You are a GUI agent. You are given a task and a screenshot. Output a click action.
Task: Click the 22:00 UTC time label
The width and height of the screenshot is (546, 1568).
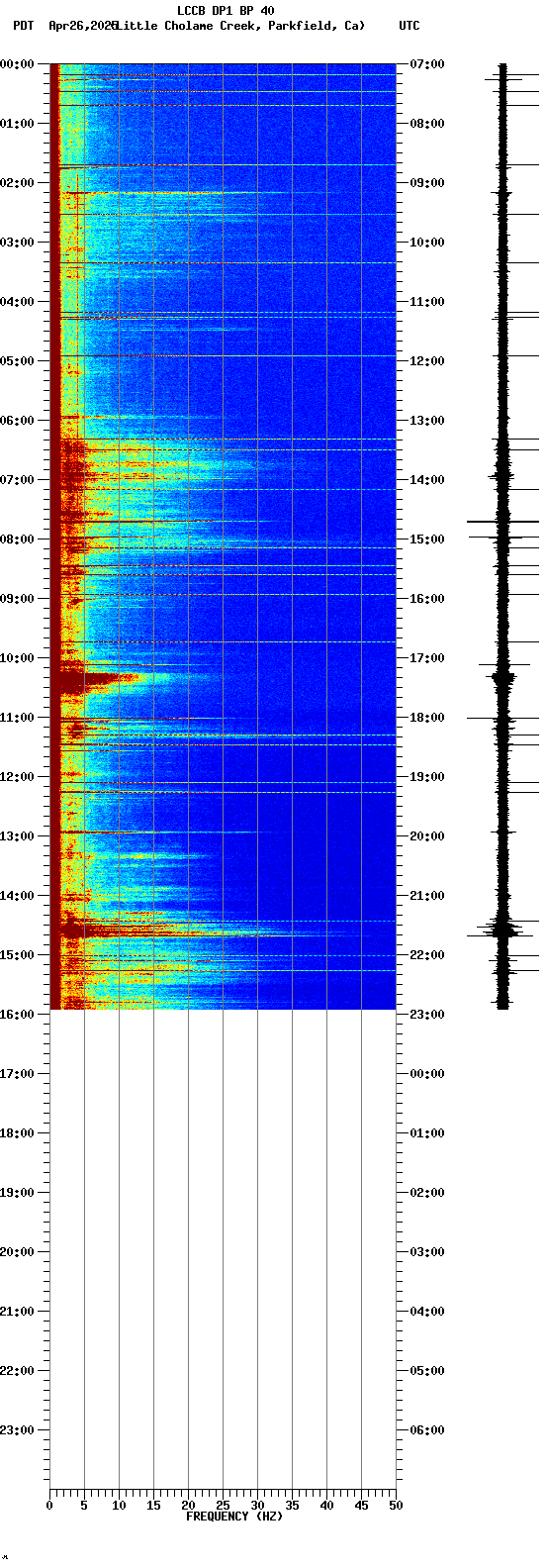click(x=426, y=955)
